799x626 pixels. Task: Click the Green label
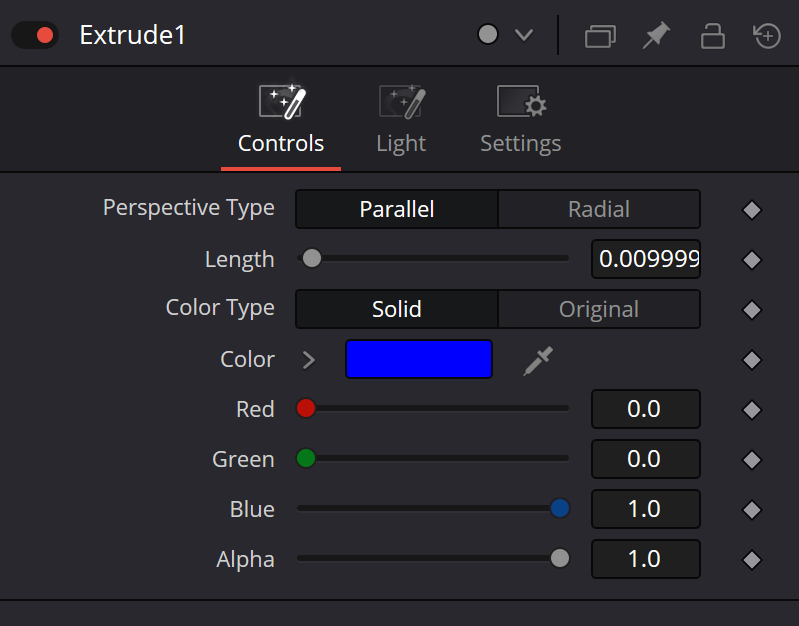(243, 459)
